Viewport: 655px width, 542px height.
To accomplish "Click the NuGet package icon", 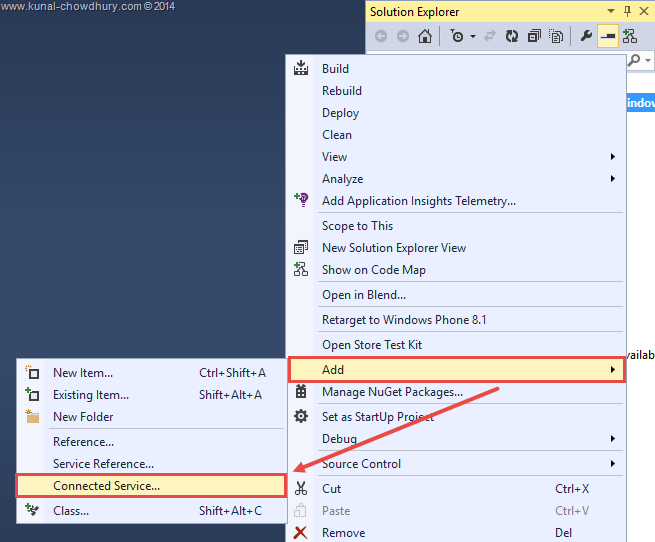I will coord(301,391).
